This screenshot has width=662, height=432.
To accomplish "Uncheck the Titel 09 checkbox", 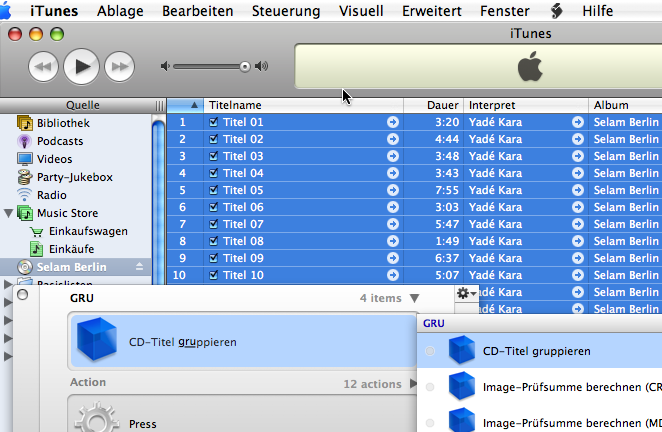I will 214,258.
